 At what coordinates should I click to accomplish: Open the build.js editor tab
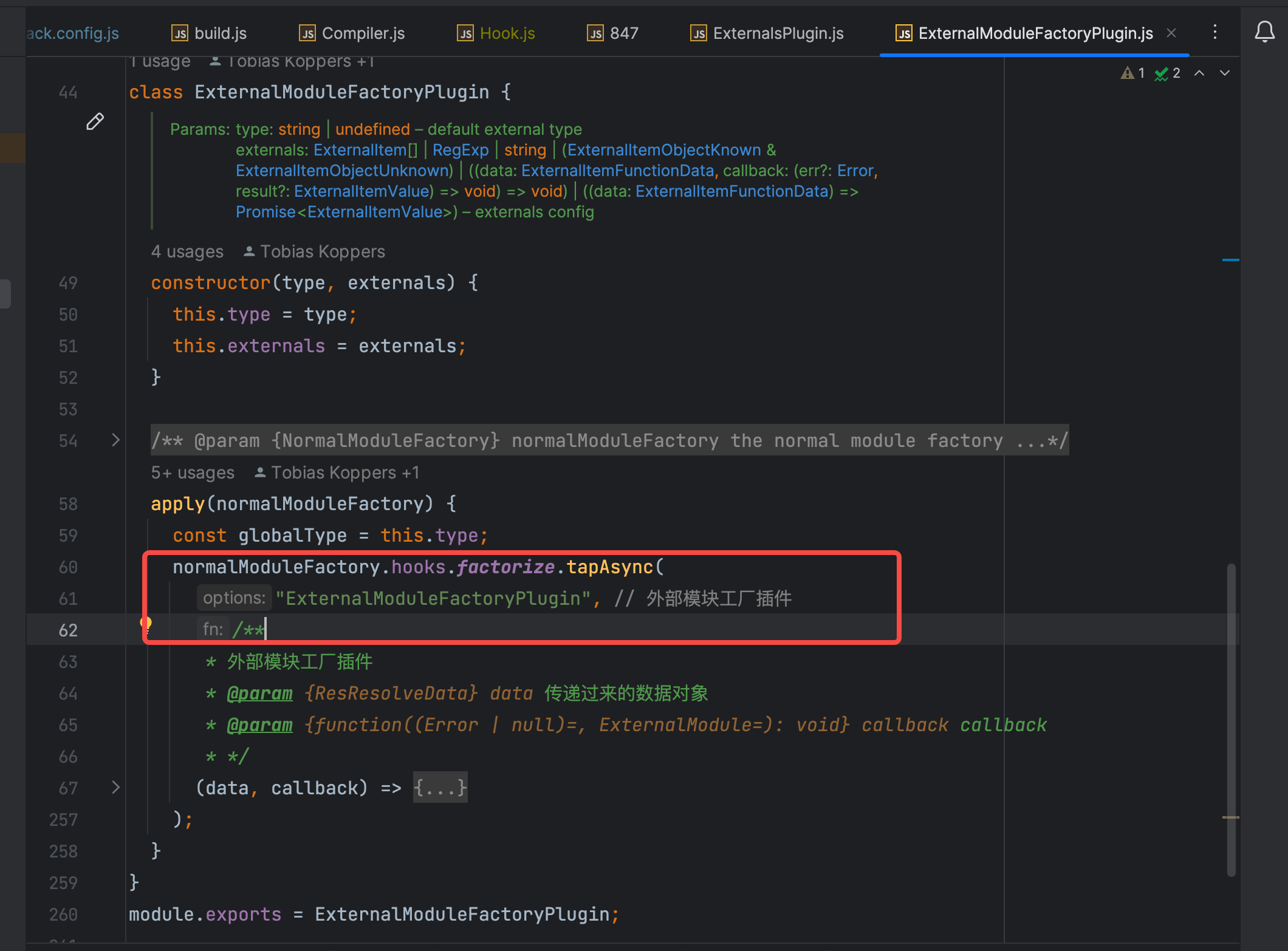click(220, 33)
